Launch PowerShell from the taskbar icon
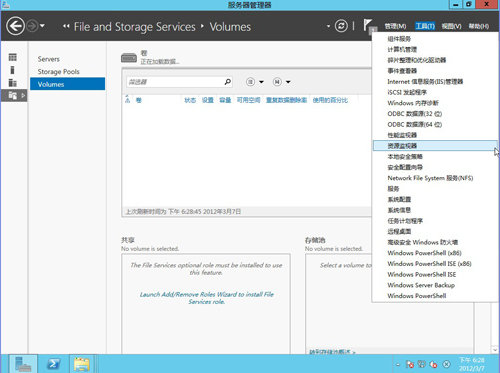The image size is (500, 373). coord(53,364)
